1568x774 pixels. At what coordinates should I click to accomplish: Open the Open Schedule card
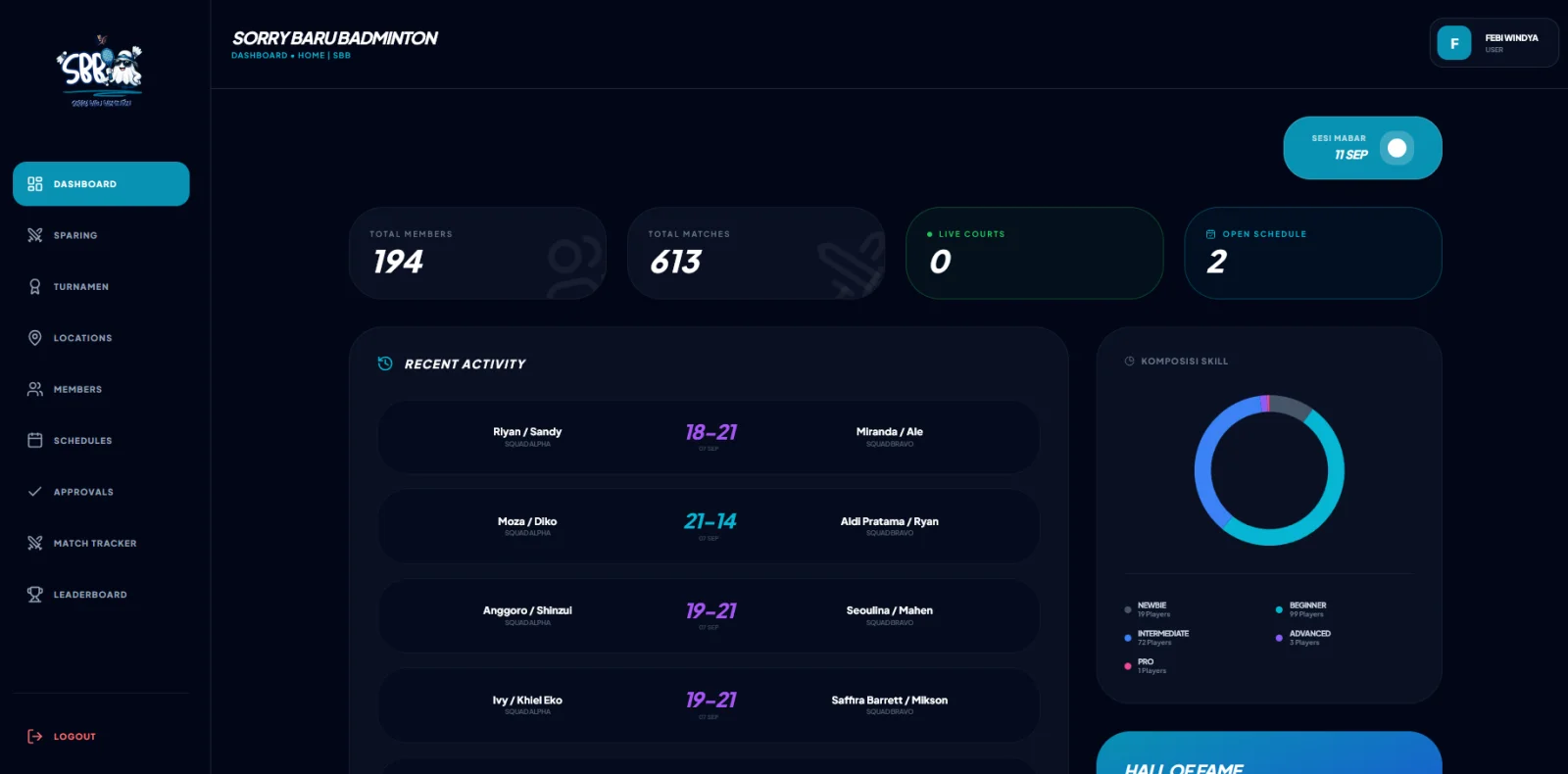point(1312,253)
